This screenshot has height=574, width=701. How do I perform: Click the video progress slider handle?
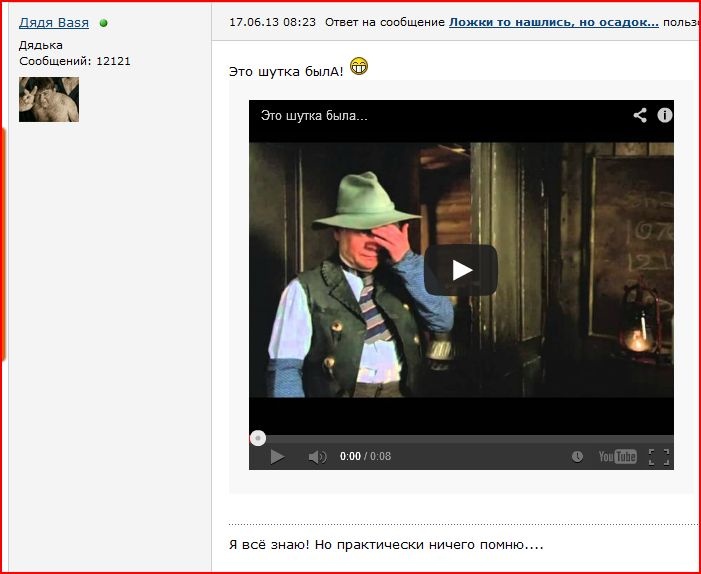(258, 438)
